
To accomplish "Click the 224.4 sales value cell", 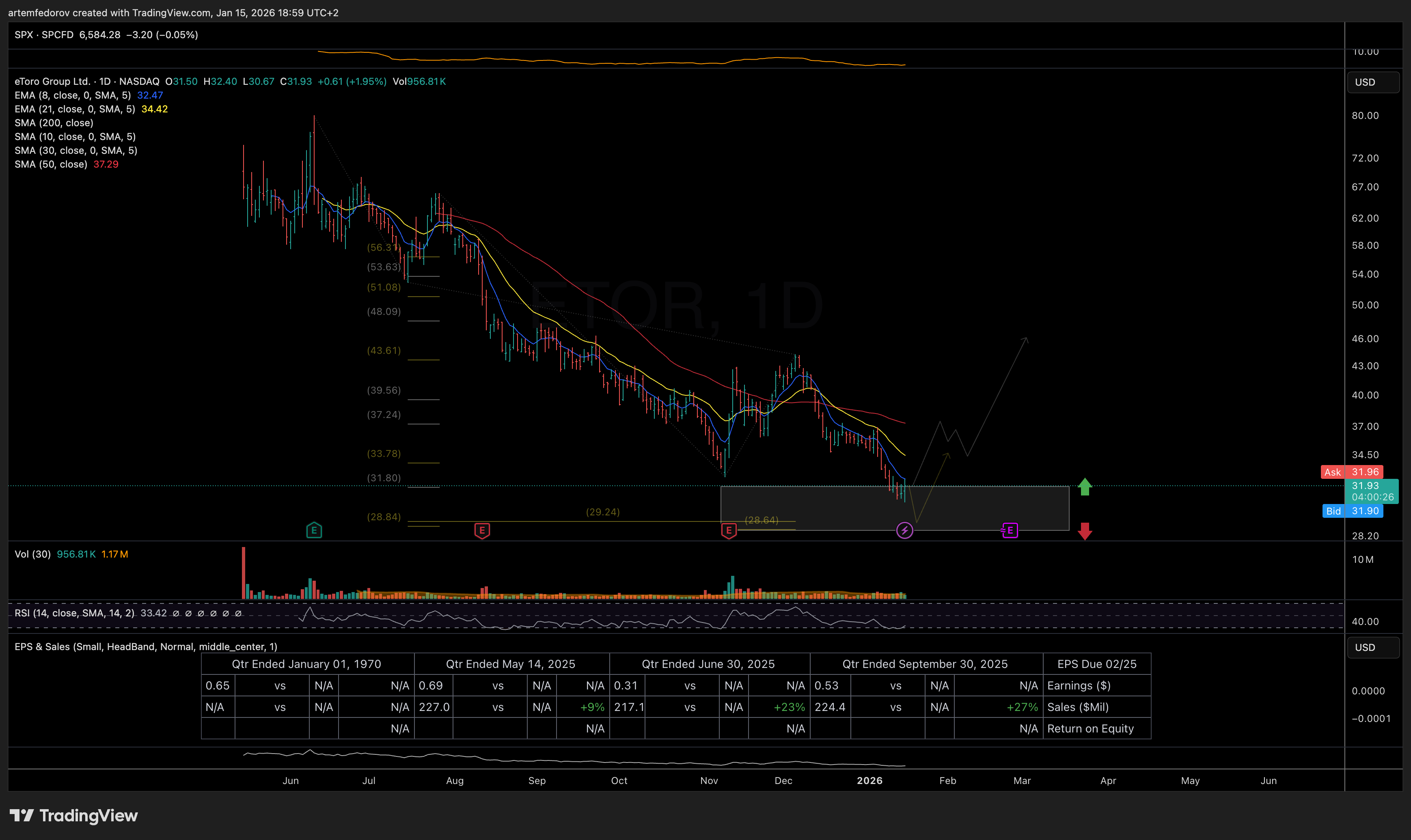I will click(830, 707).
